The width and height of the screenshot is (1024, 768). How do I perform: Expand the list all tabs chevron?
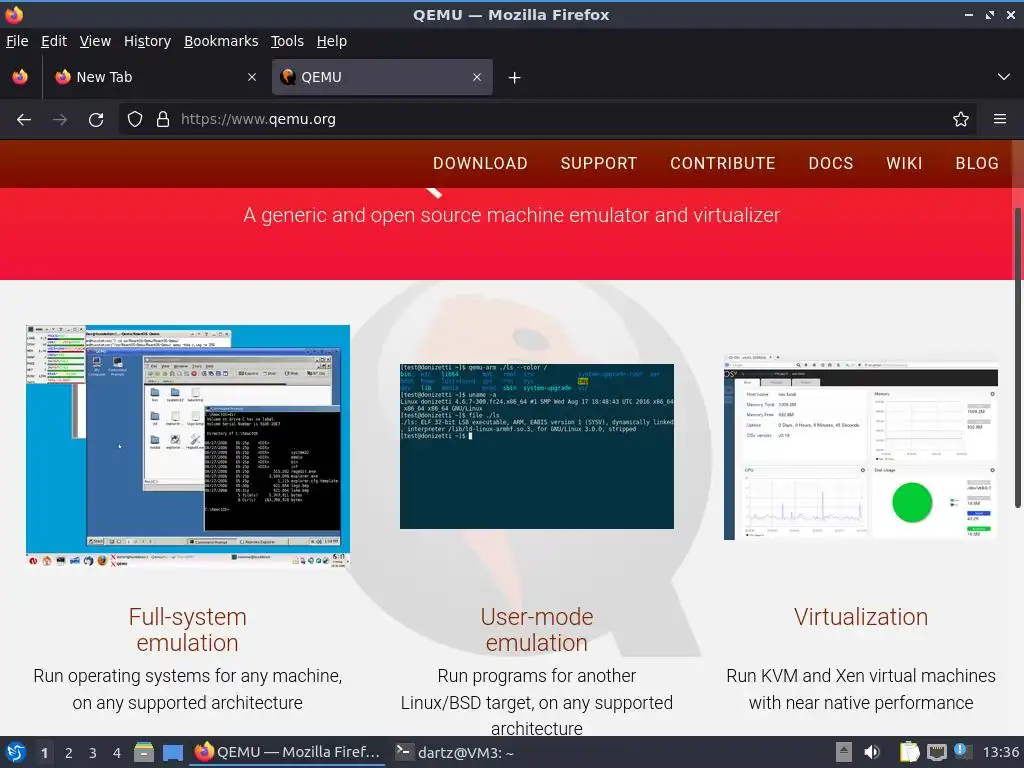pyautogui.click(x=1004, y=77)
